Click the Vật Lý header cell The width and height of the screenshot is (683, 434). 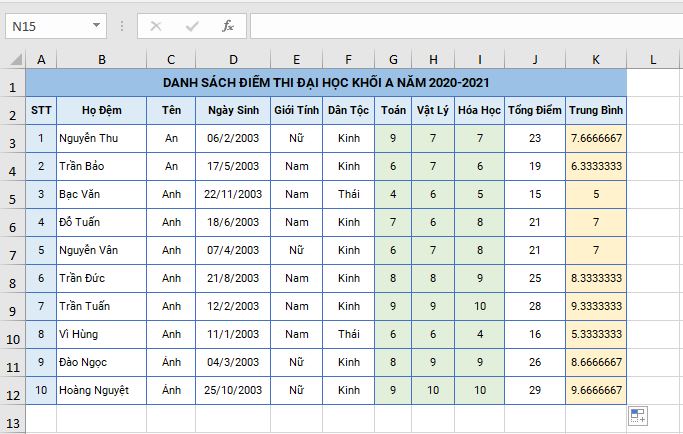coord(433,110)
